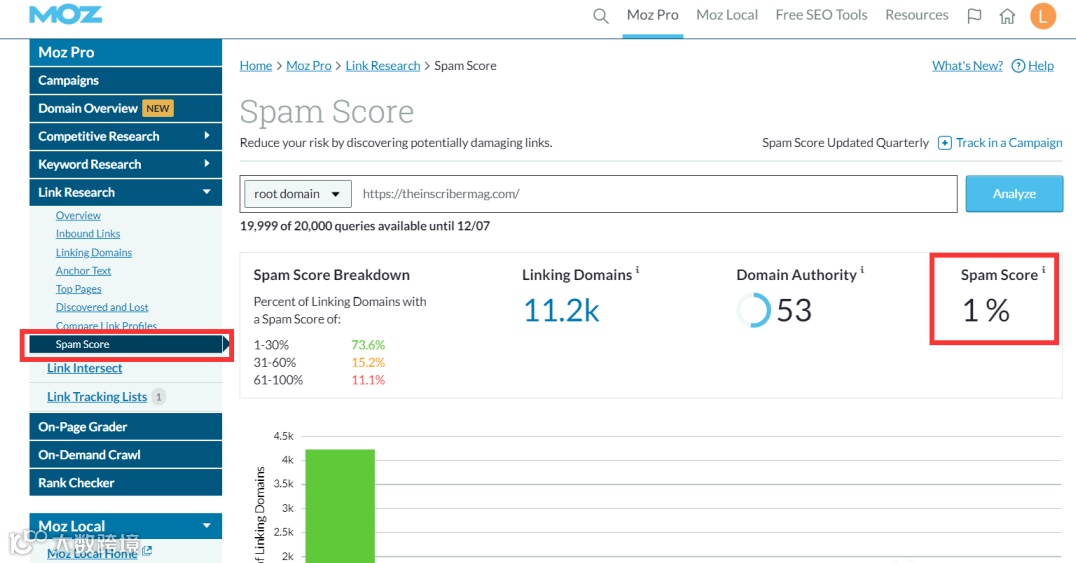Screen dimensions: 1076x563
Task: Select the Spam Score sidebar item
Action: 126,345
